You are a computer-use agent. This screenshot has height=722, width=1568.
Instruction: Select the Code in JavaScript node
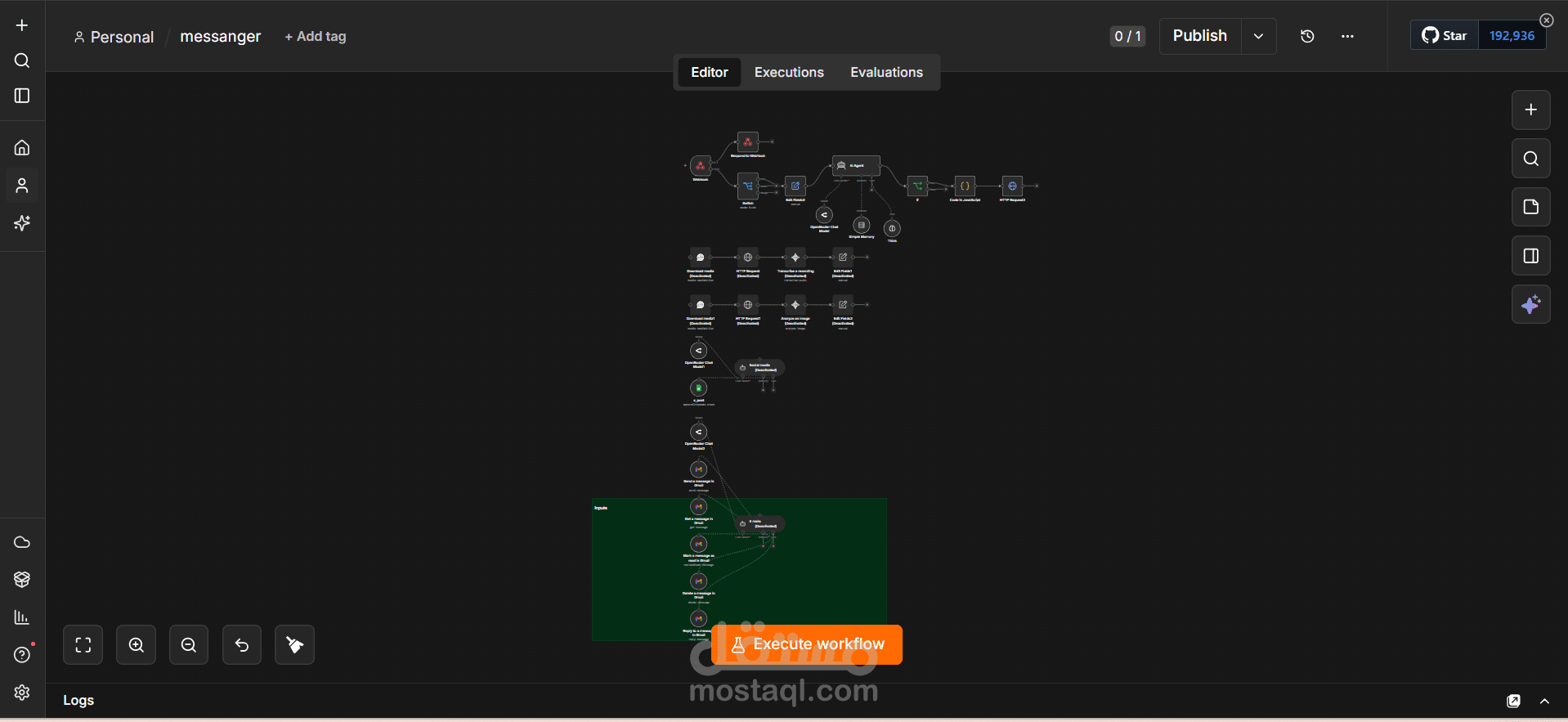965,186
